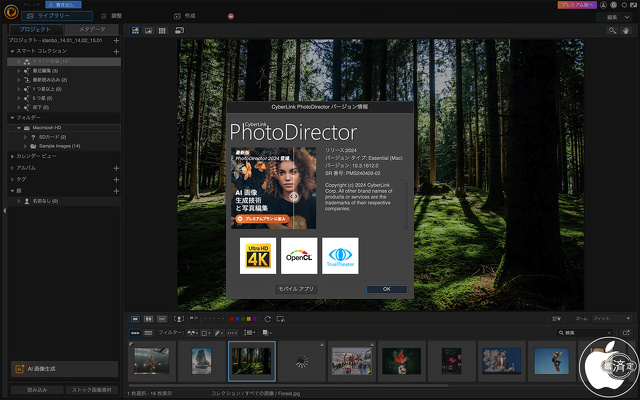Viewport: 640px width, 400px height.
Task: Select two-photo compare view icon
Action: point(149,319)
